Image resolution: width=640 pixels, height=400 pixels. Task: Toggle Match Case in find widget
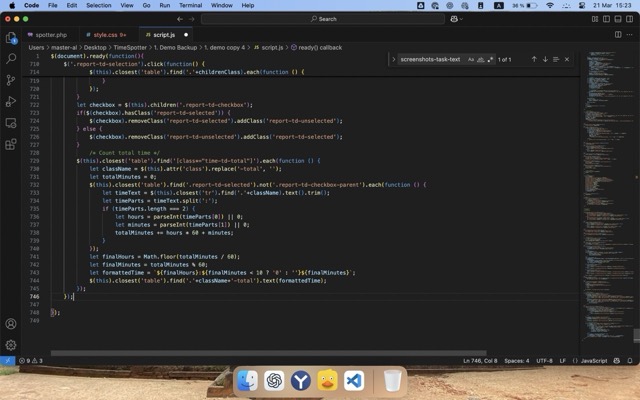click(471, 59)
